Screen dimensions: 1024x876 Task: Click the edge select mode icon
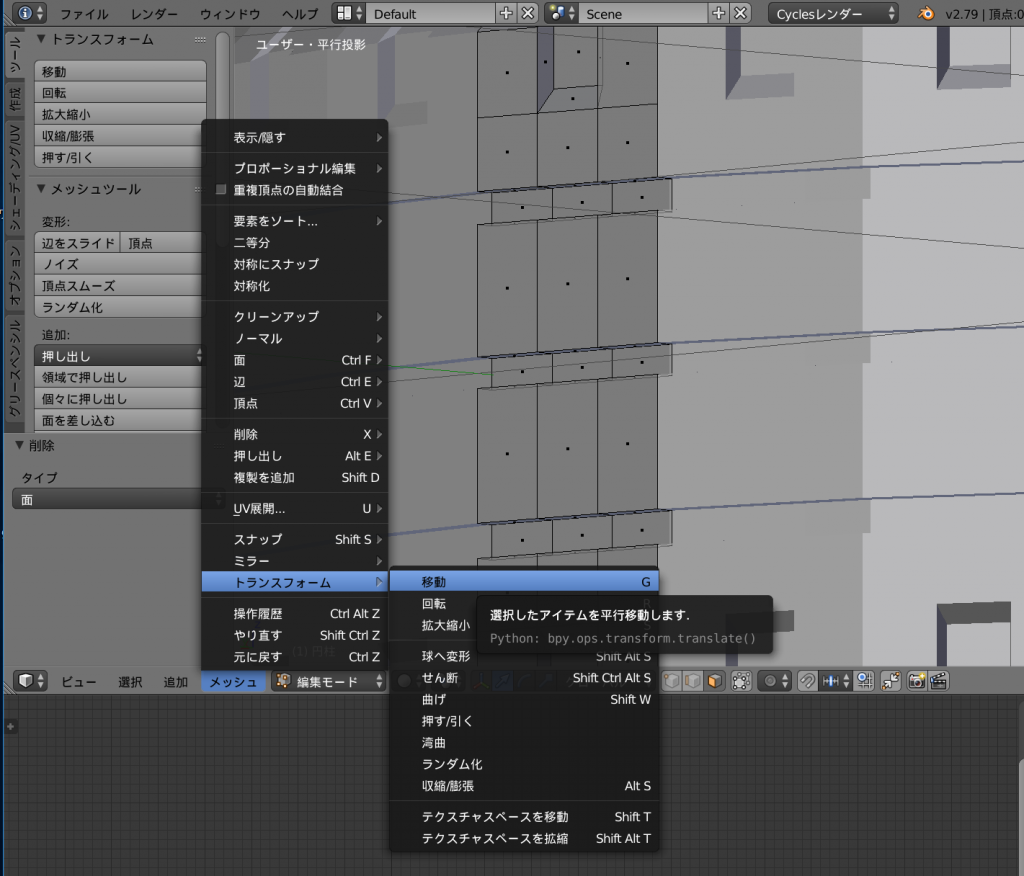point(694,681)
